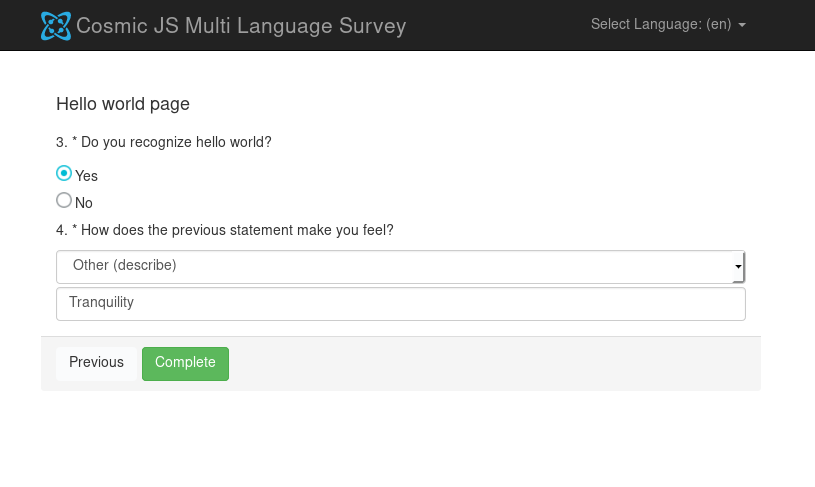This screenshot has width=815, height=487.
Task: Click the arrow on the feelings select box
Action: coord(738,267)
